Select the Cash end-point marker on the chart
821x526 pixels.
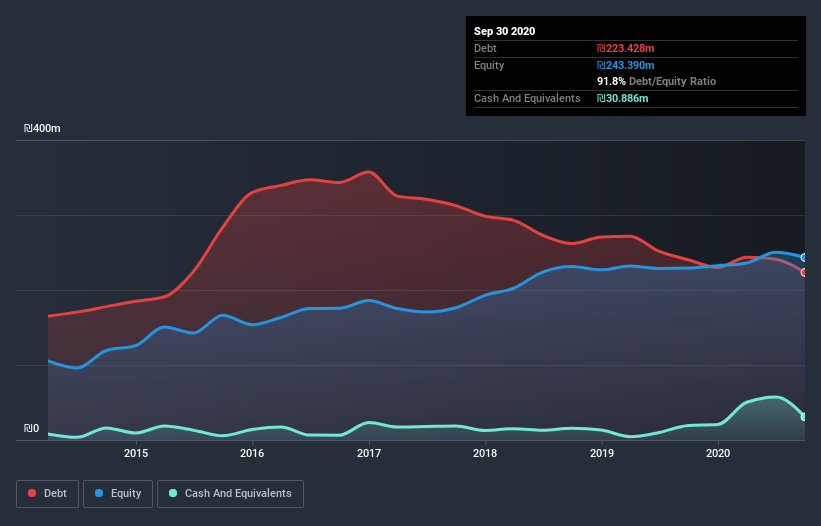(x=804, y=417)
